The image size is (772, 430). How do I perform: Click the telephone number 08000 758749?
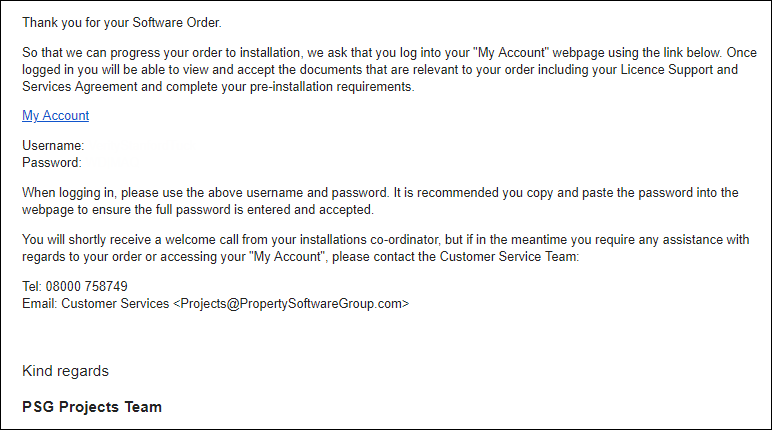pyautogui.click(x=87, y=286)
